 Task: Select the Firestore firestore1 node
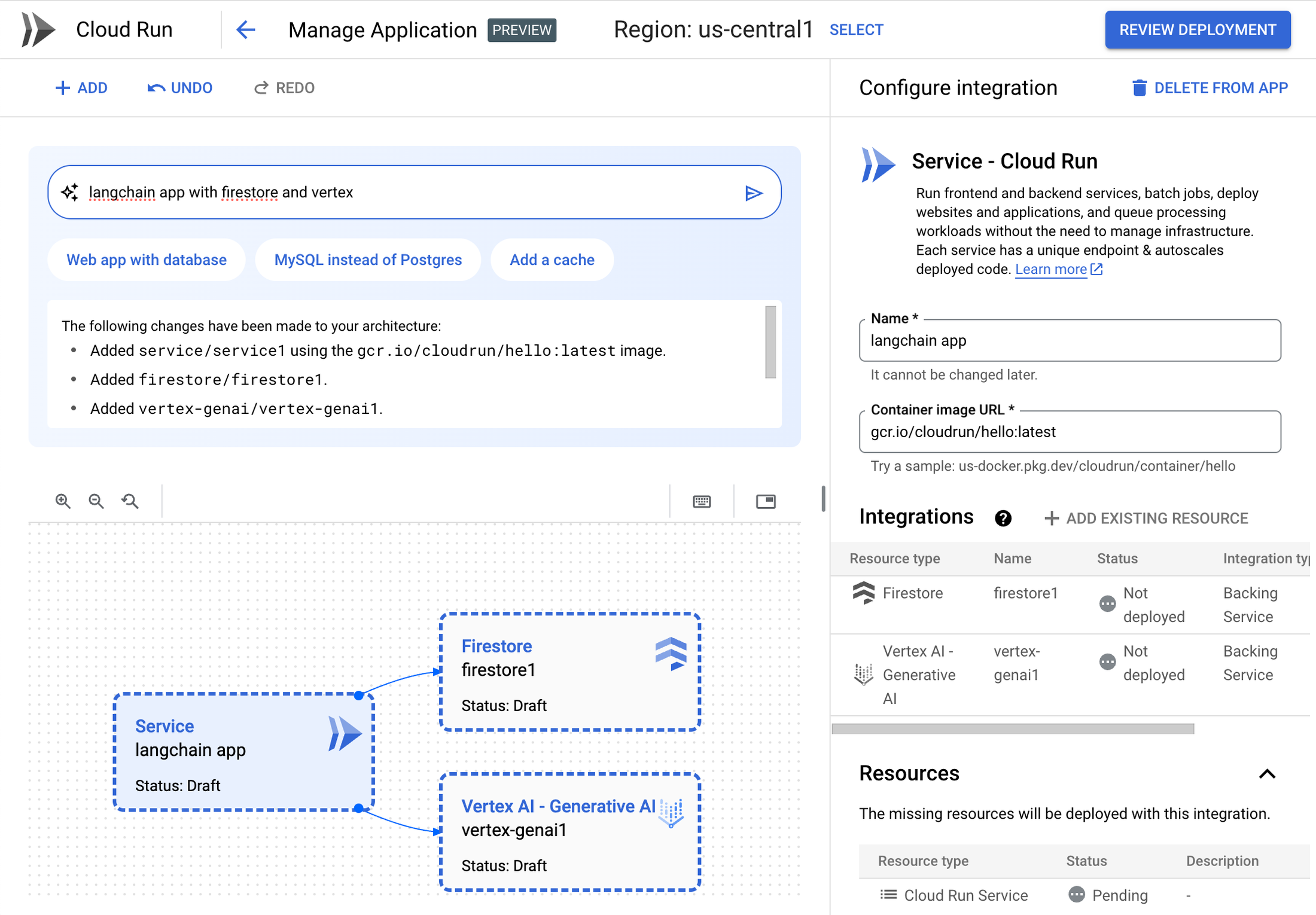570,672
